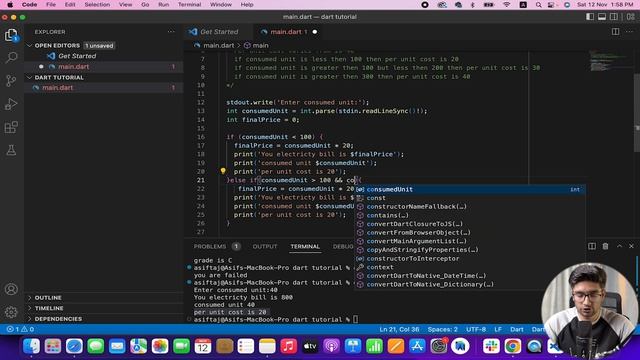Viewport: 640px width, 360px height.
Task: Click Ln 21, Col 36 status item
Action: pyautogui.click(x=399, y=329)
